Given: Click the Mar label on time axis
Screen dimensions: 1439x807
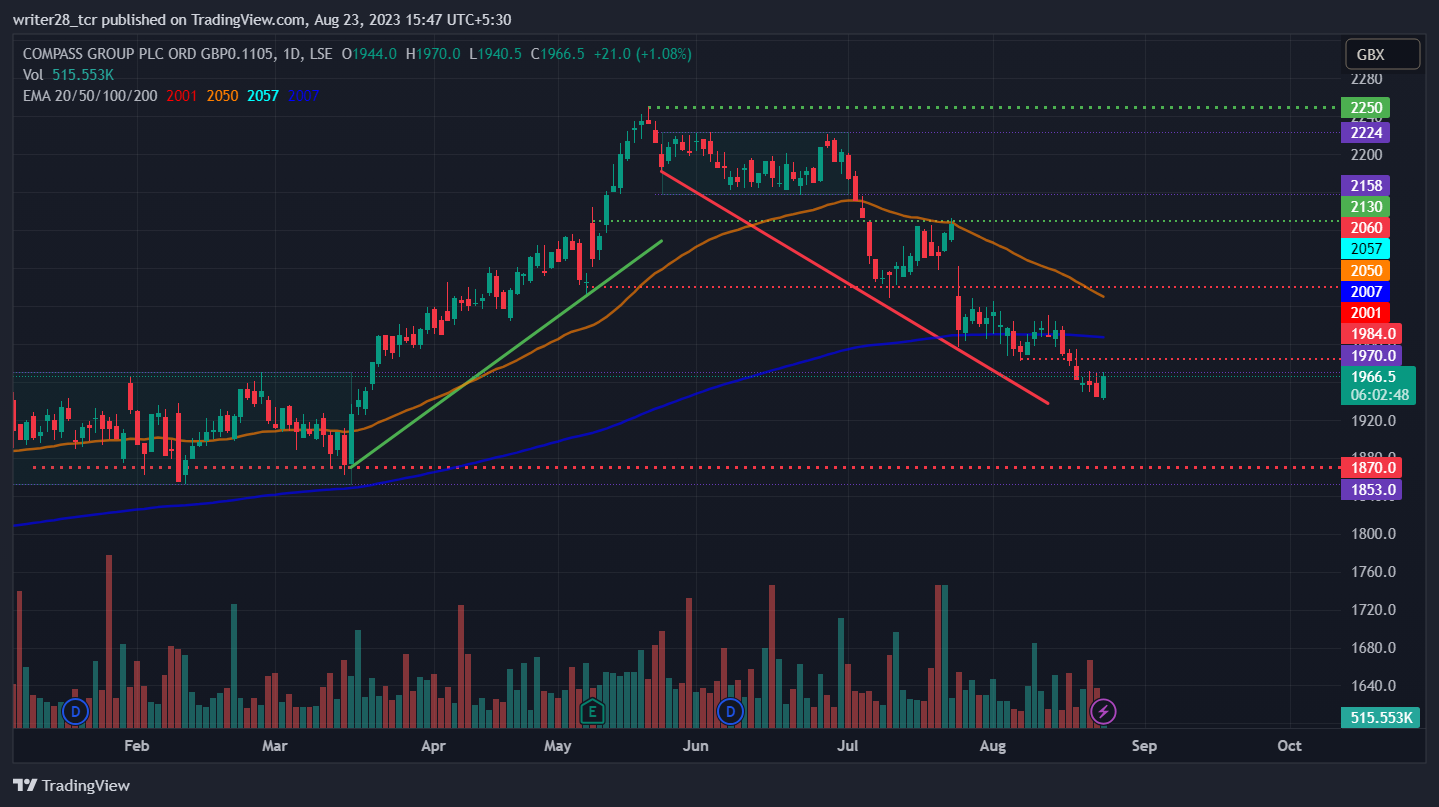Looking at the screenshot, I should 274,746.
